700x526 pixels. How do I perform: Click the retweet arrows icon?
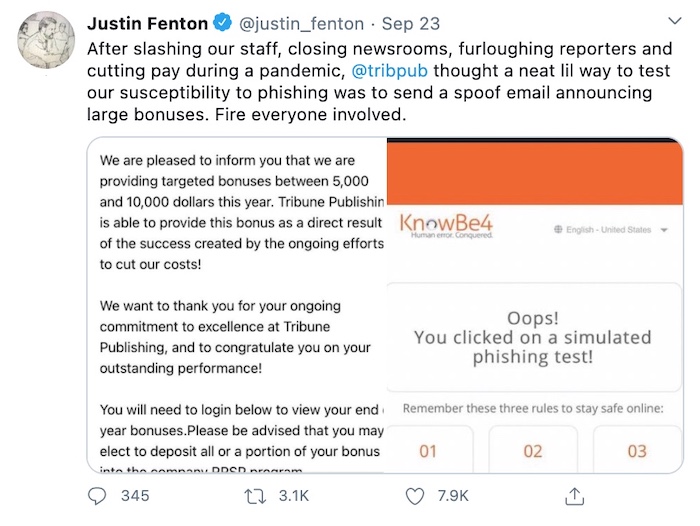[255, 496]
